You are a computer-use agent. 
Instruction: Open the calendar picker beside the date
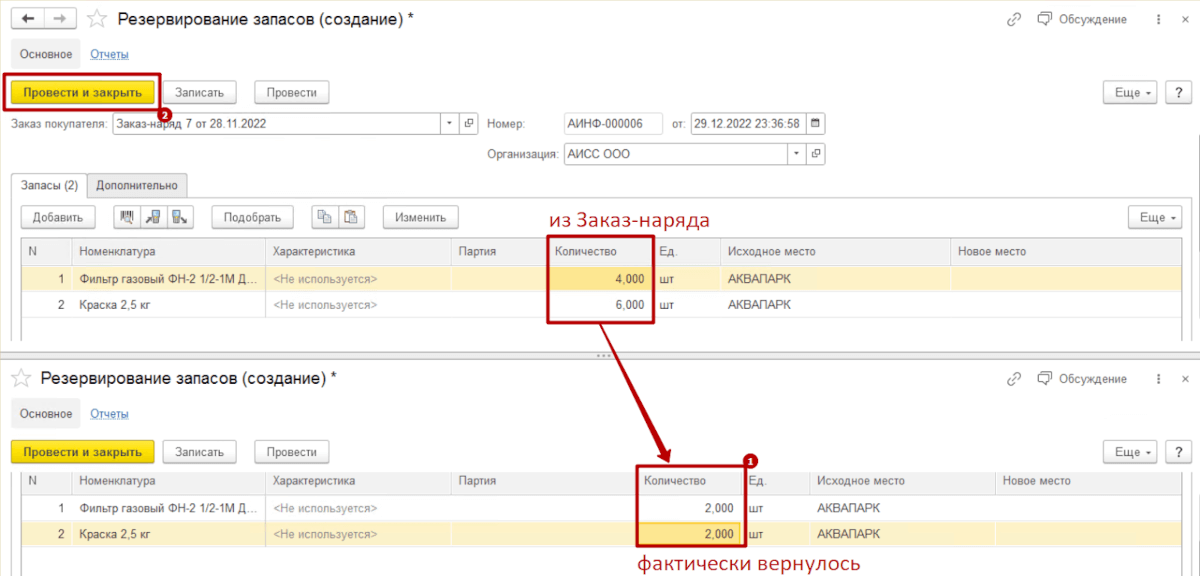[816, 124]
